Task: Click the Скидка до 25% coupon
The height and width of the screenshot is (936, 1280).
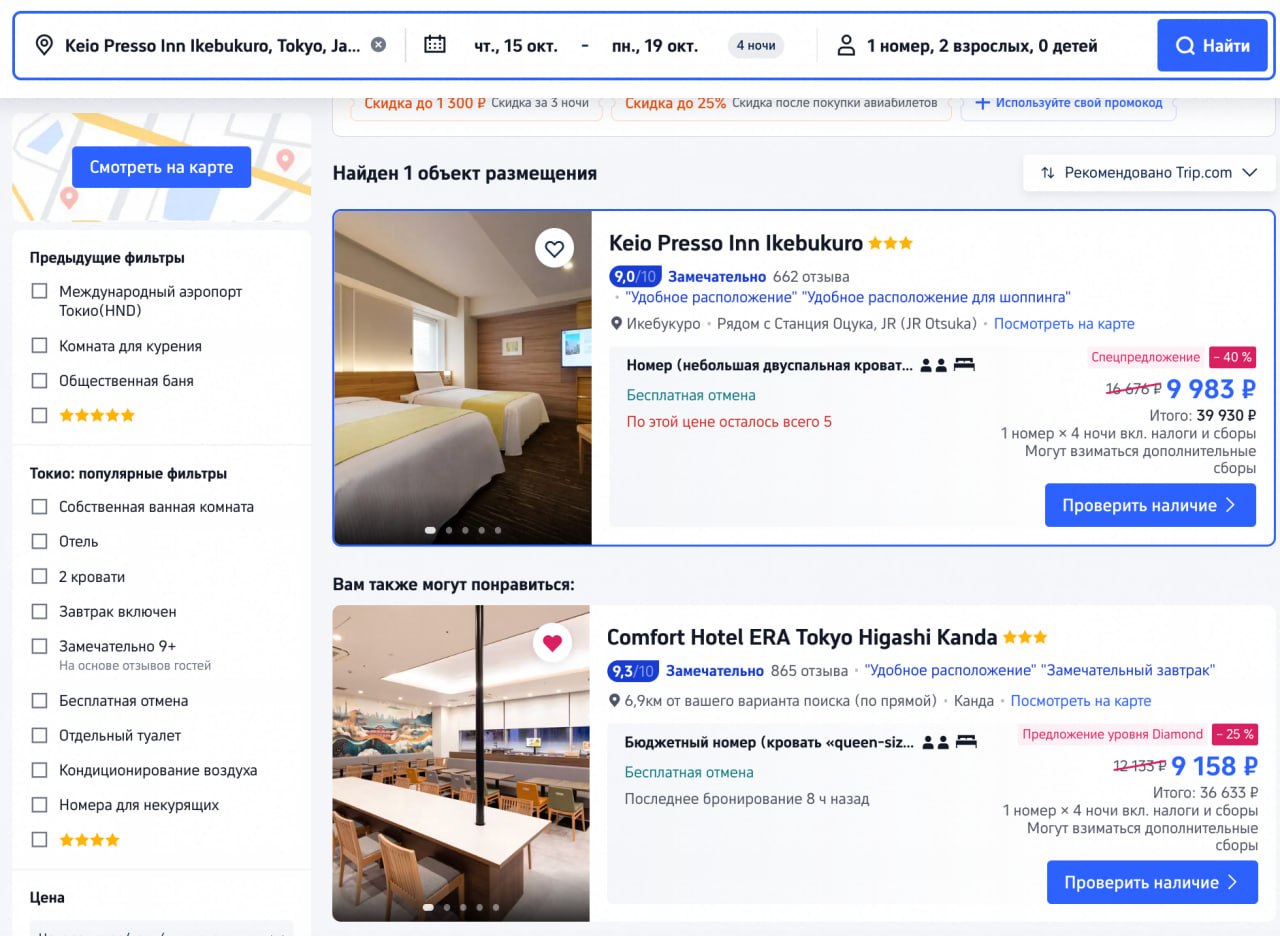Action: pos(782,103)
